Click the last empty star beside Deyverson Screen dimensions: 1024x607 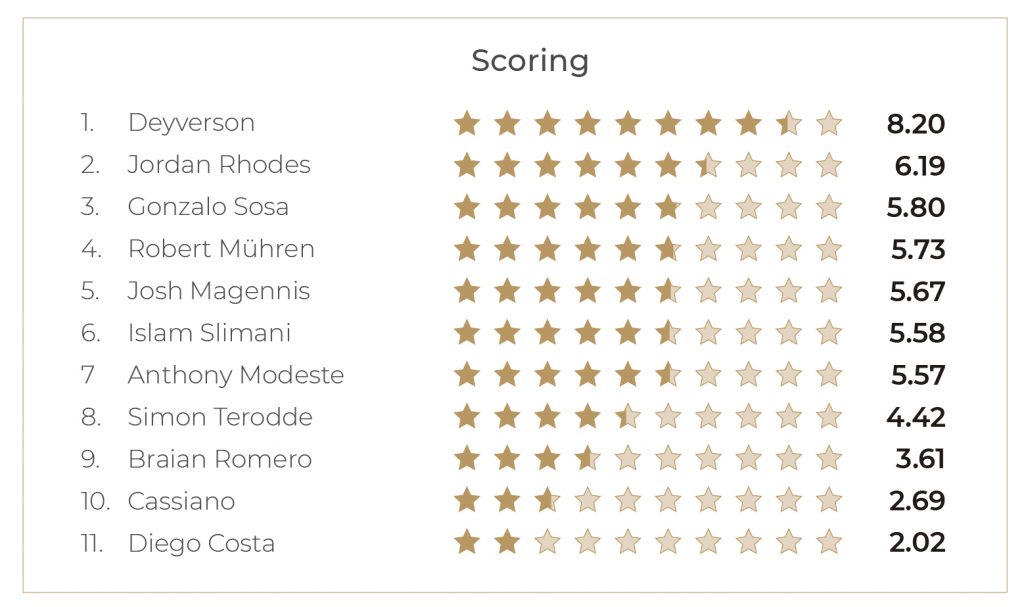(x=828, y=124)
